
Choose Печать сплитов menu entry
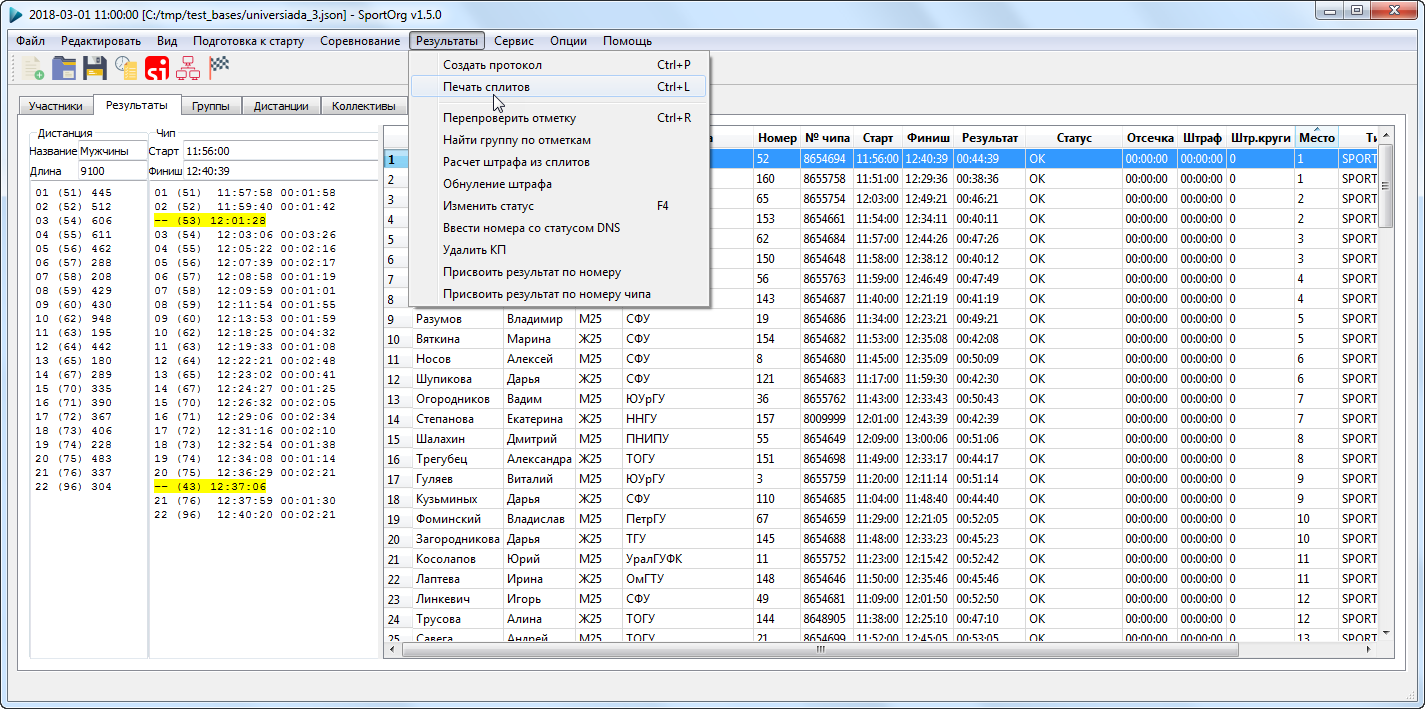click(560, 87)
